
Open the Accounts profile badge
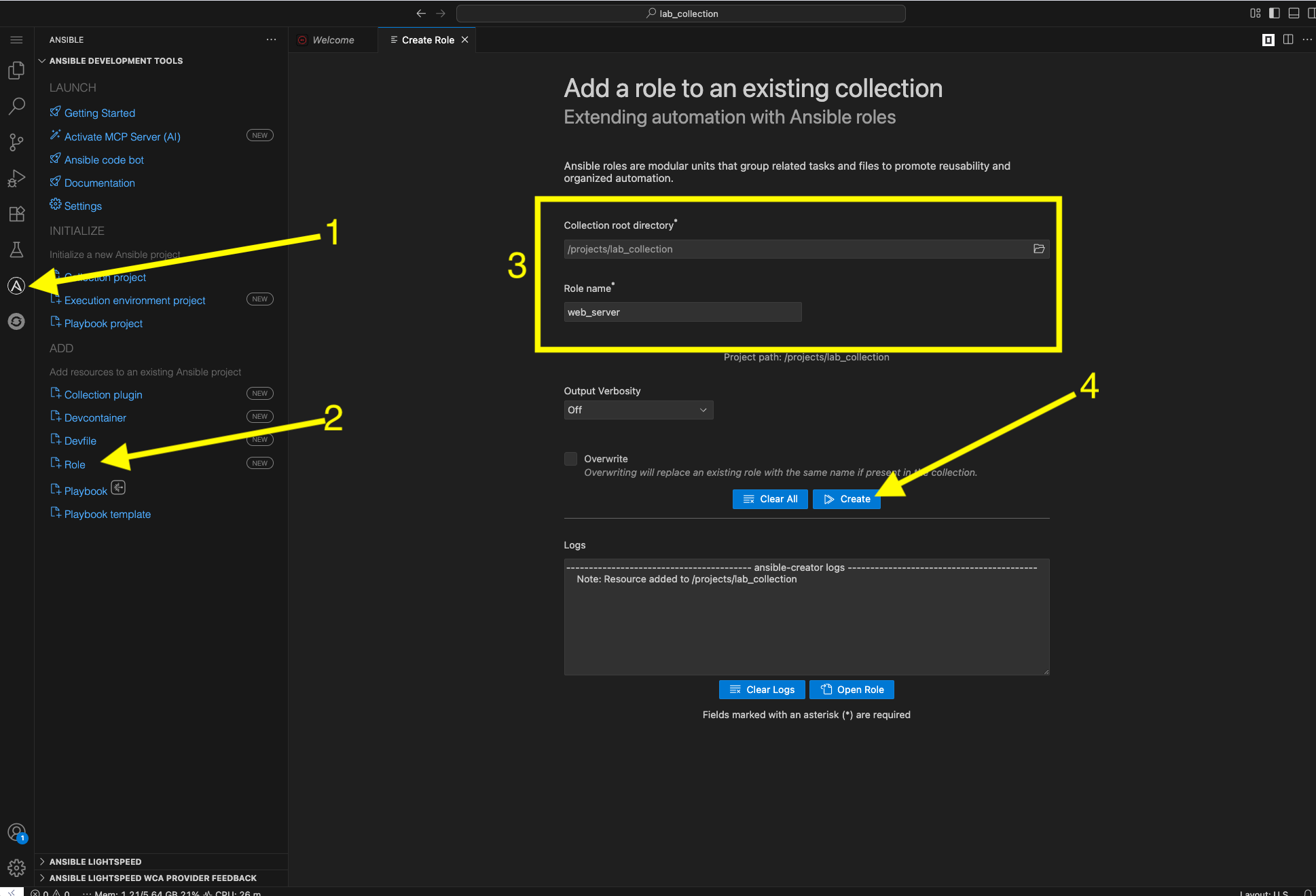click(x=16, y=832)
